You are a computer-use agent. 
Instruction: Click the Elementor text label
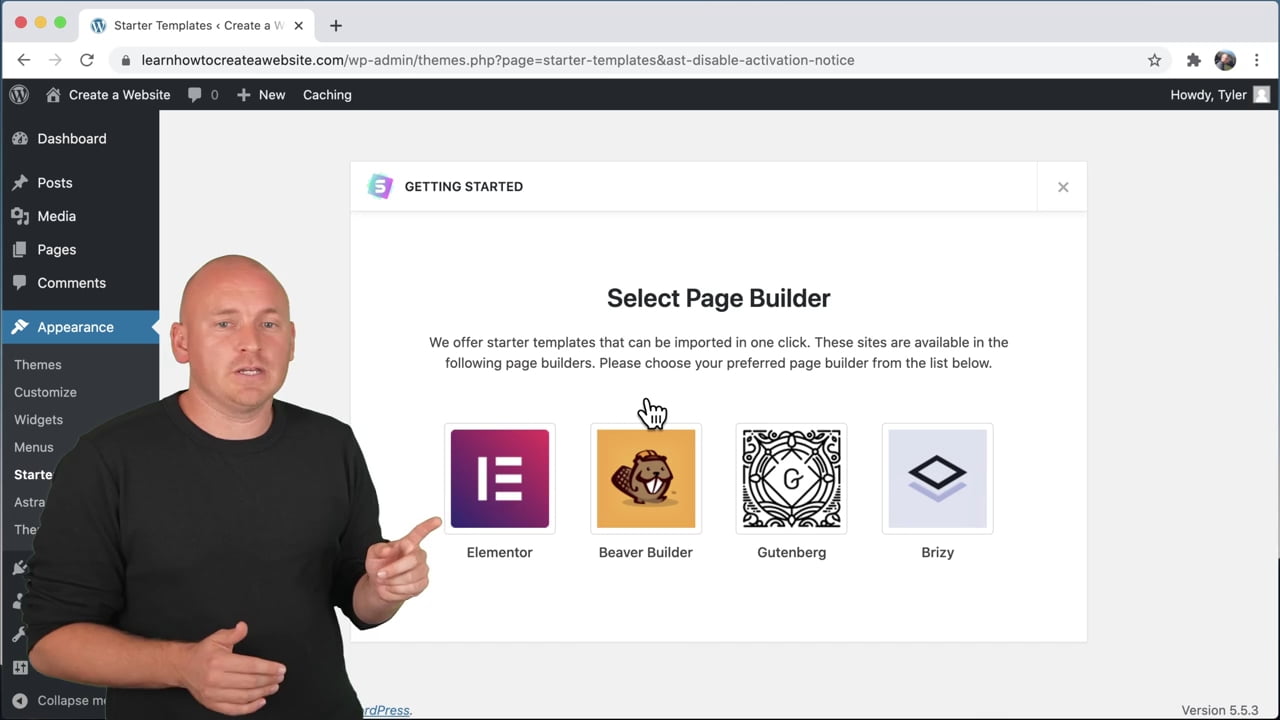(x=500, y=552)
